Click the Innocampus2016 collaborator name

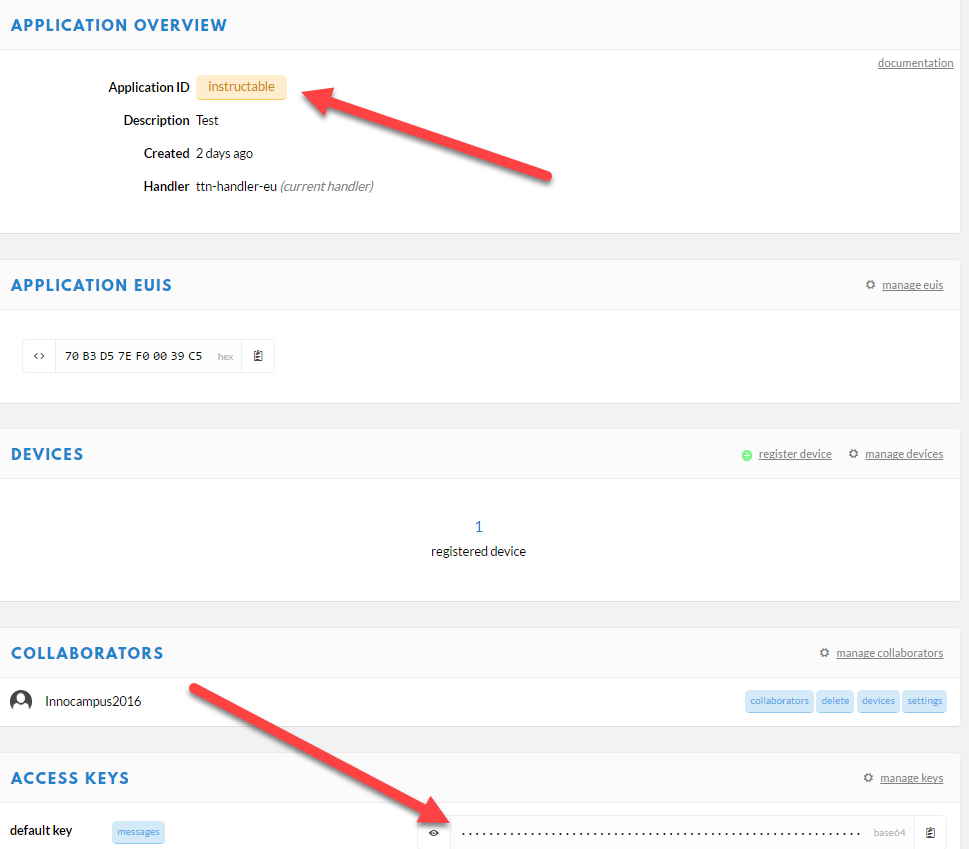(93, 701)
